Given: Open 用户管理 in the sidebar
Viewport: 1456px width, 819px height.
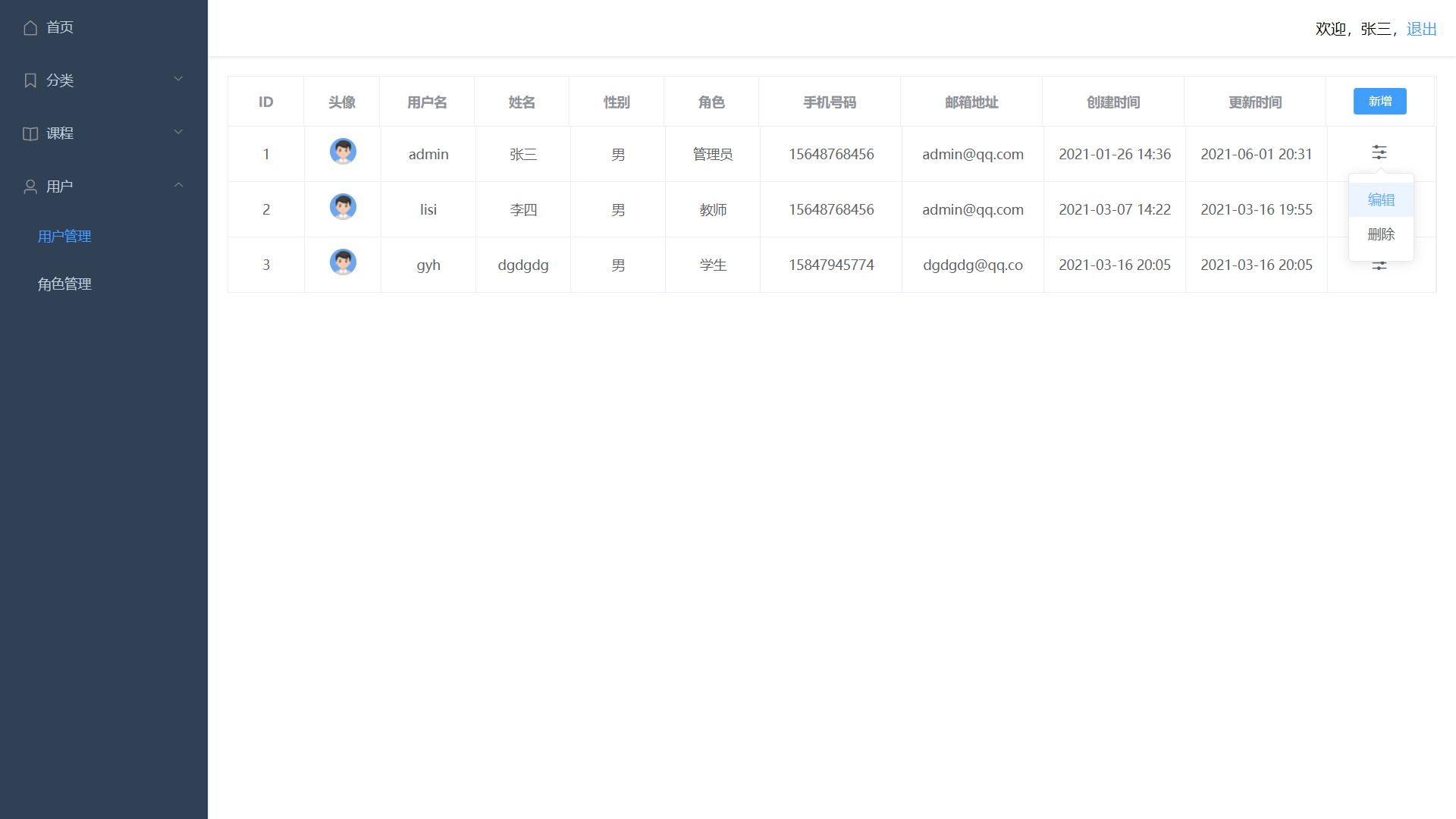Looking at the screenshot, I should tap(64, 237).
